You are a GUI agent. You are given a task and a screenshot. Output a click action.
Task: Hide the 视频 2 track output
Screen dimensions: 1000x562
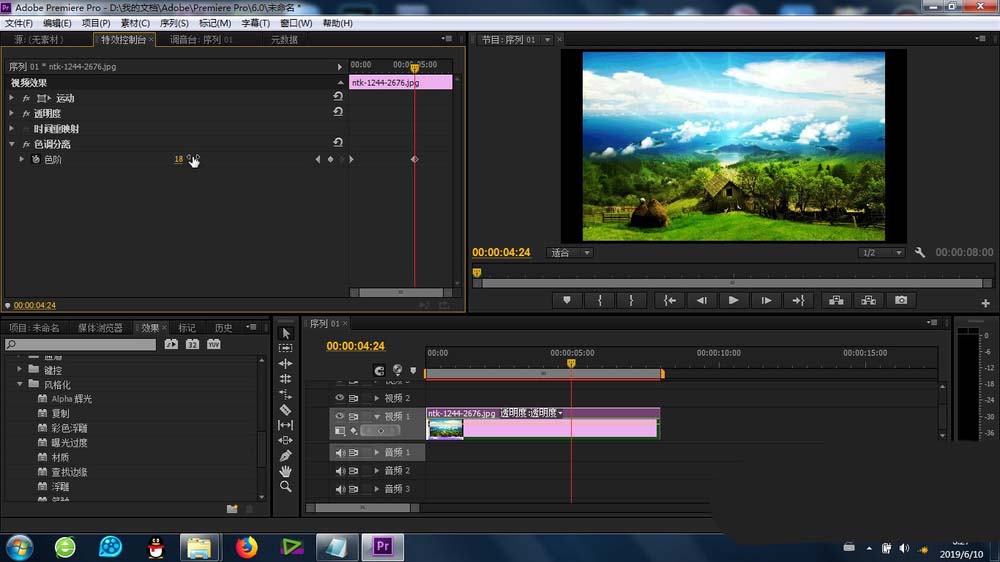(x=339, y=398)
